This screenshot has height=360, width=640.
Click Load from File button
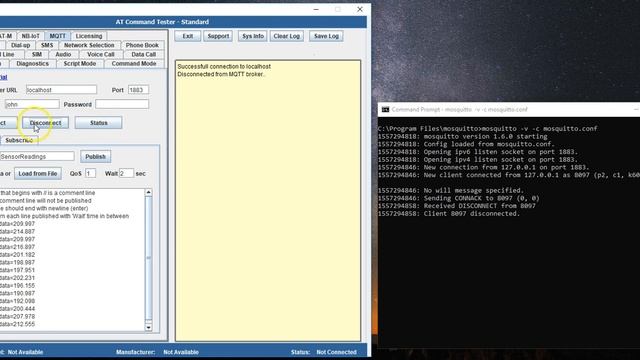pyautogui.click(x=38, y=173)
